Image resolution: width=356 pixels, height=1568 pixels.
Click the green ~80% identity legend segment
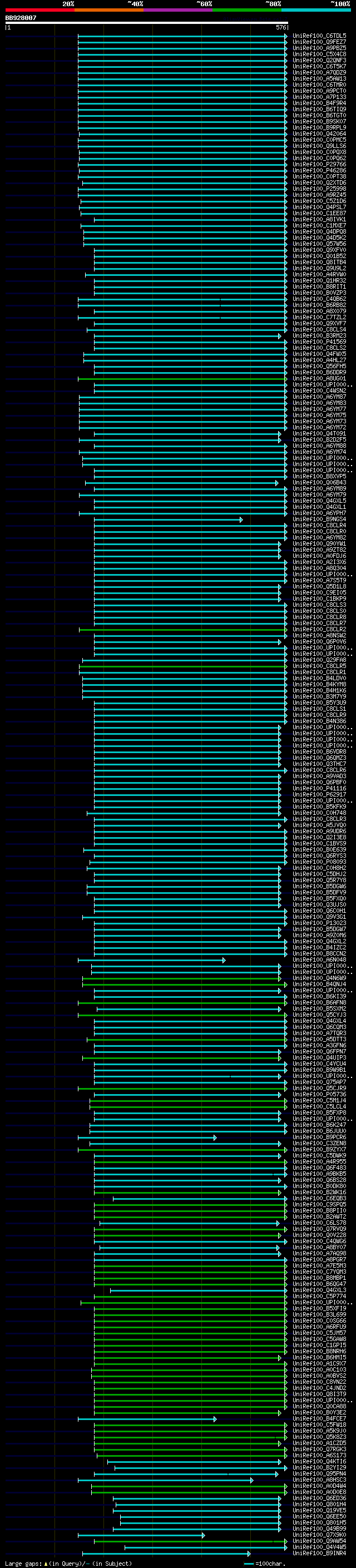pos(246,10)
